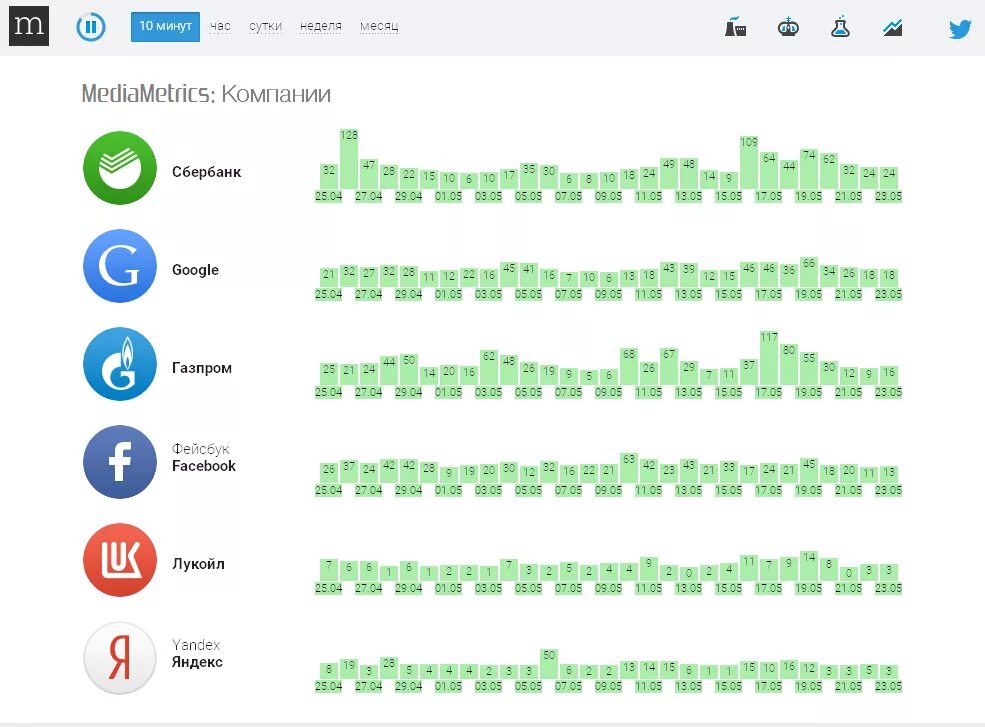This screenshot has height=727, width=985.
Task: Open the Сбербанк company name link
Action: pos(206,172)
